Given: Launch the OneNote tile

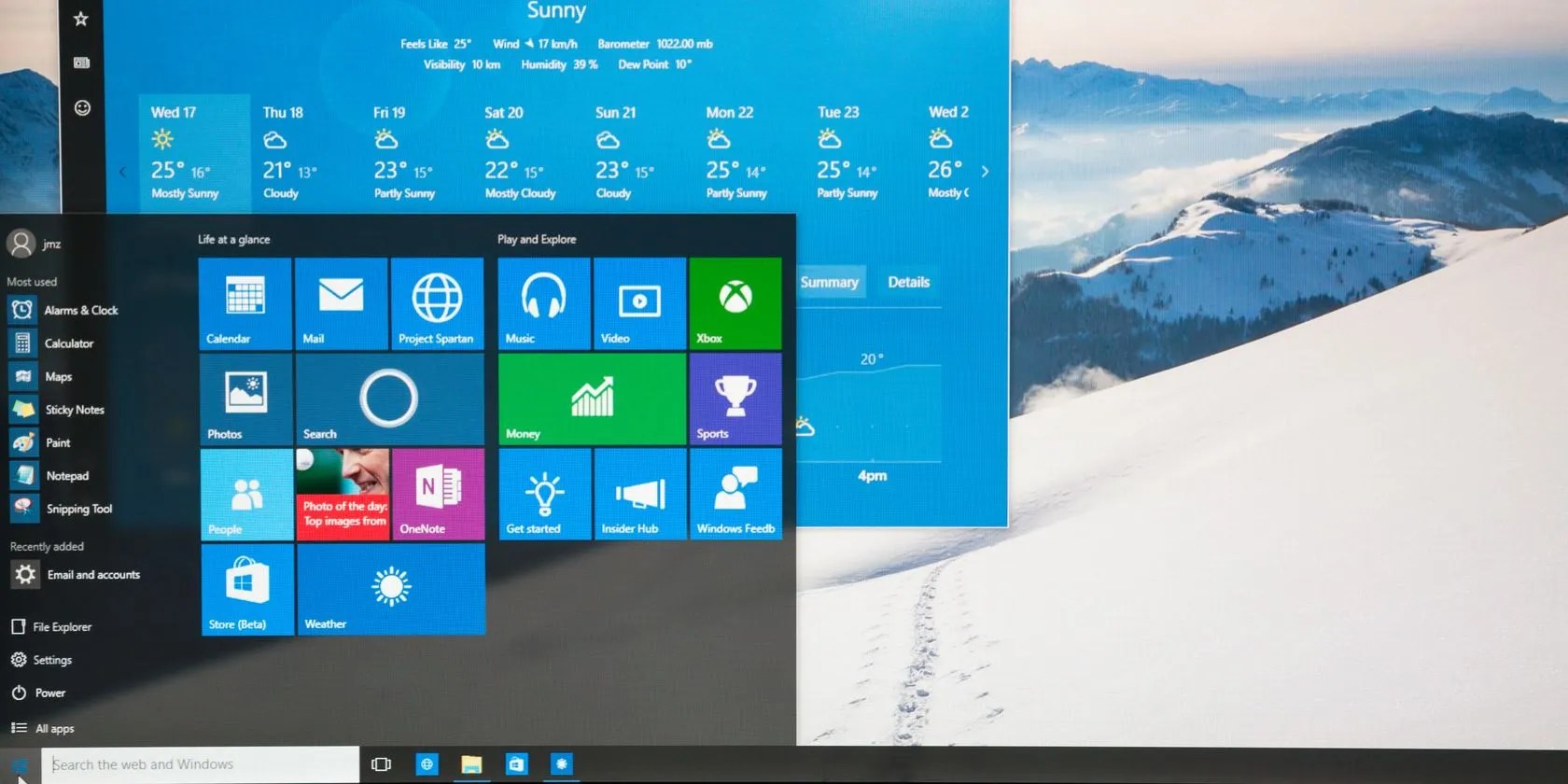Looking at the screenshot, I should click(x=439, y=495).
